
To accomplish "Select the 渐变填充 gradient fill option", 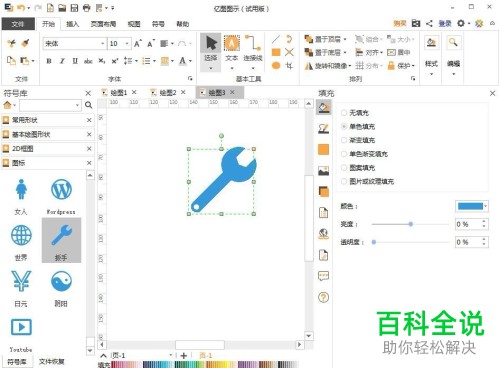I will pyautogui.click(x=358, y=140).
